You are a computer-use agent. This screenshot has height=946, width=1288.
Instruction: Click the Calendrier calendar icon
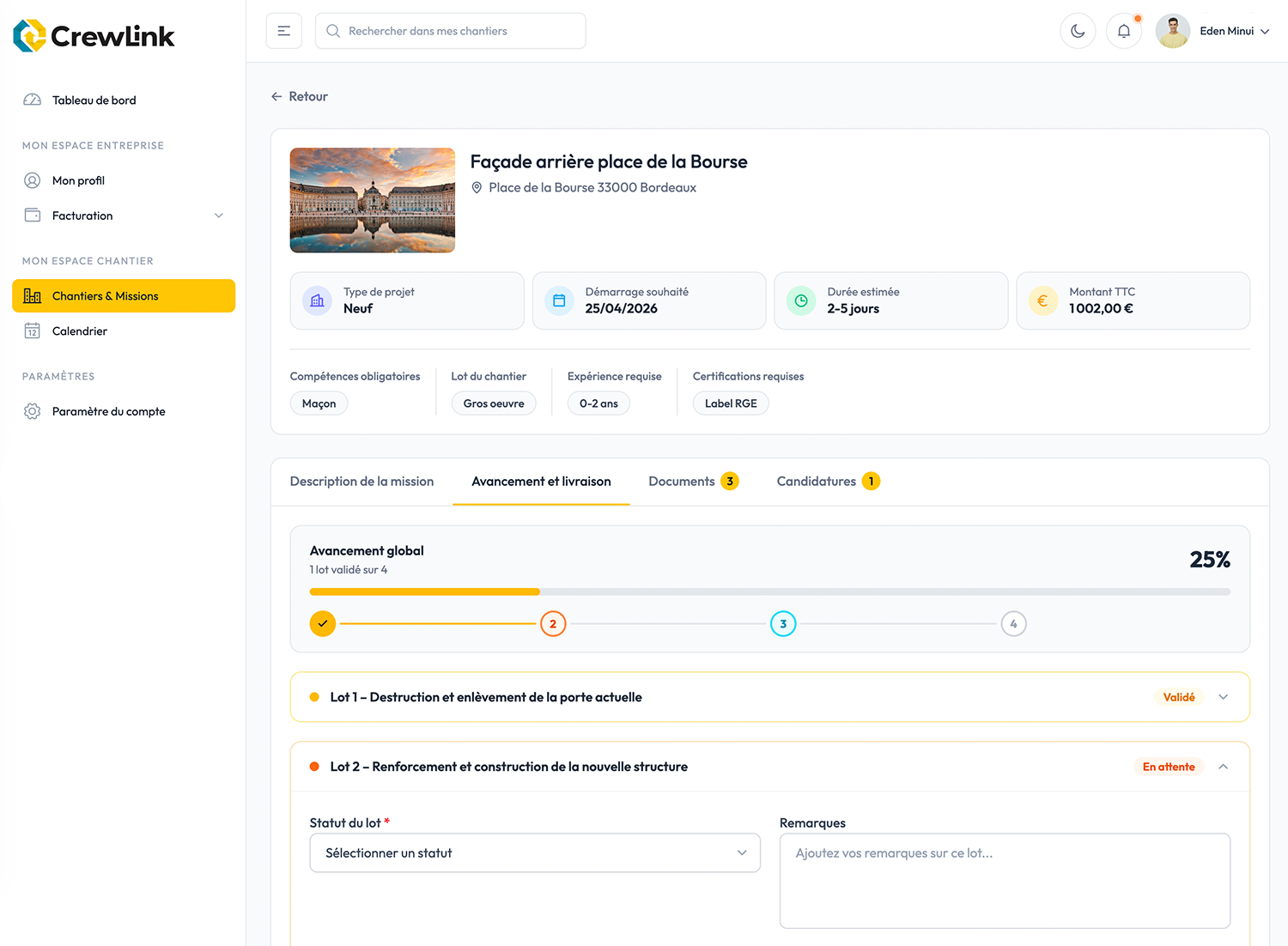coord(33,331)
